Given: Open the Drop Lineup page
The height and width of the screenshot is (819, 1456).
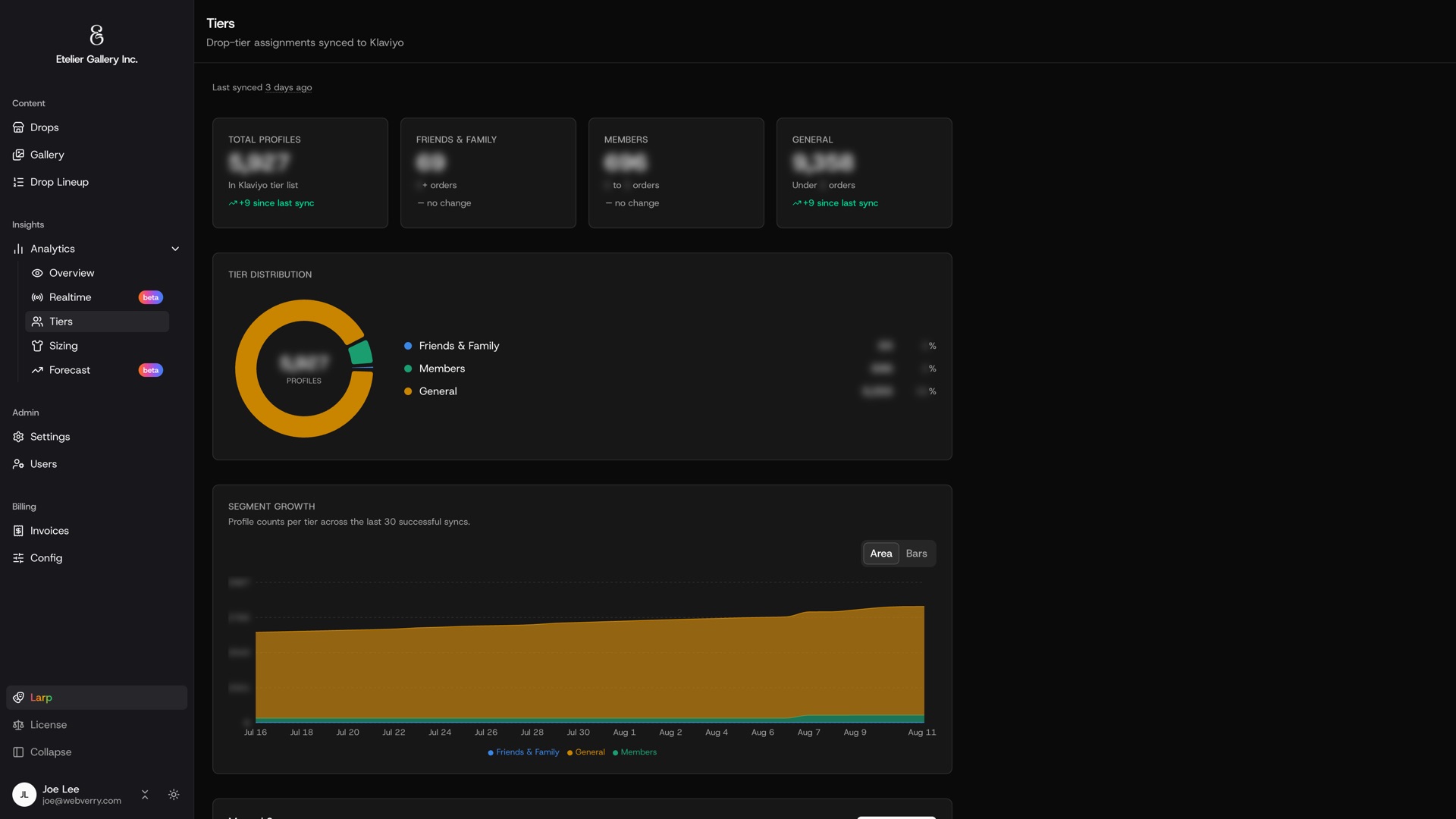Looking at the screenshot, I should 96,182.
